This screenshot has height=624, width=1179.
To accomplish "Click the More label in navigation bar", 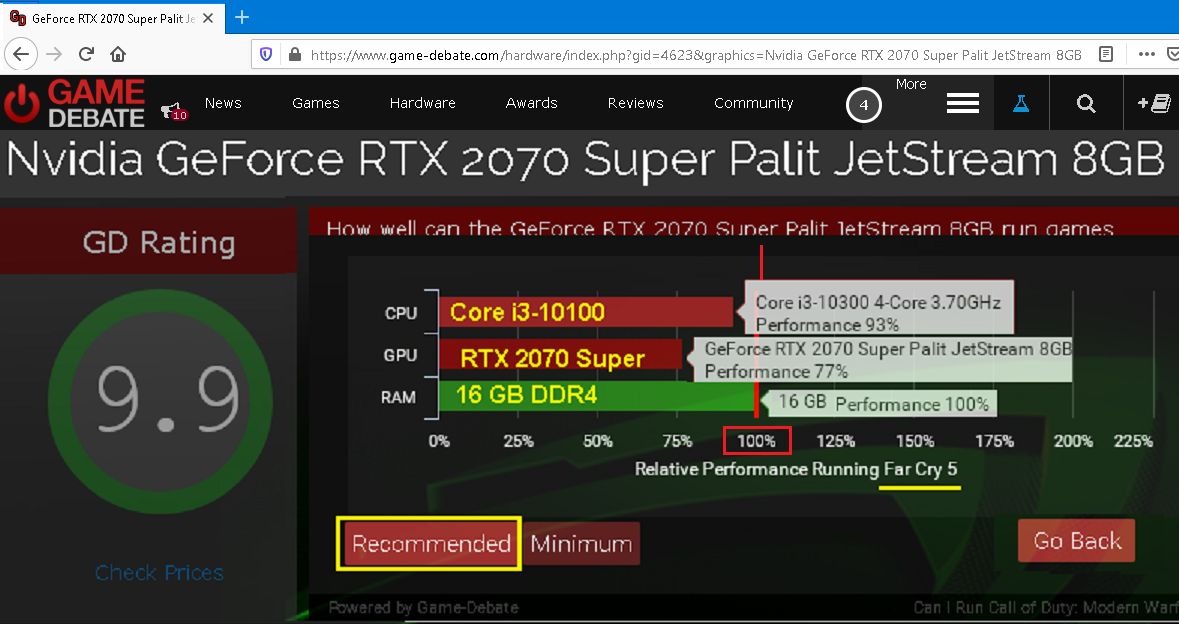I will [x=911, y=84].
